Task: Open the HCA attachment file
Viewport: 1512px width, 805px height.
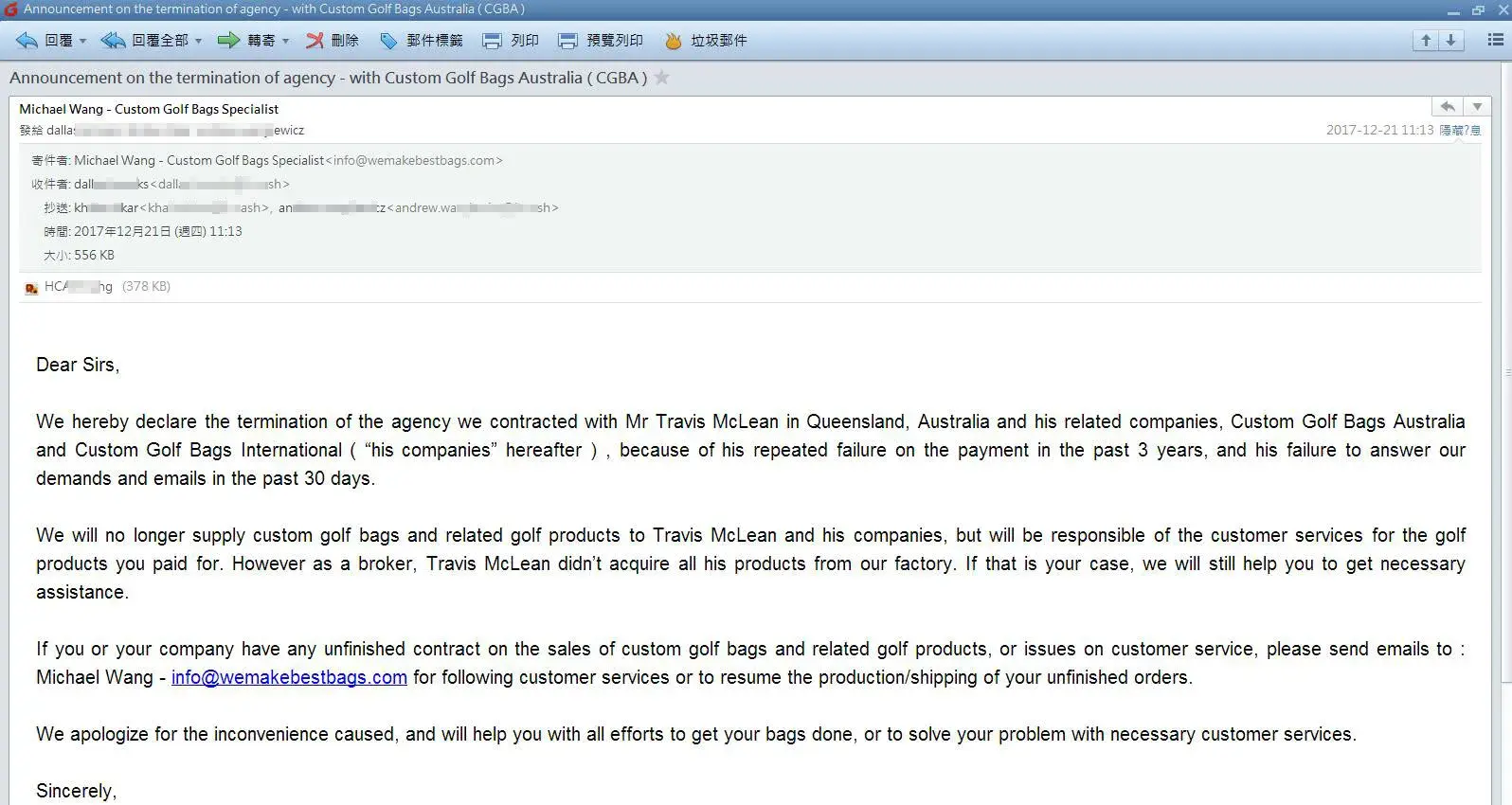Action: click(x=78, y=286)
